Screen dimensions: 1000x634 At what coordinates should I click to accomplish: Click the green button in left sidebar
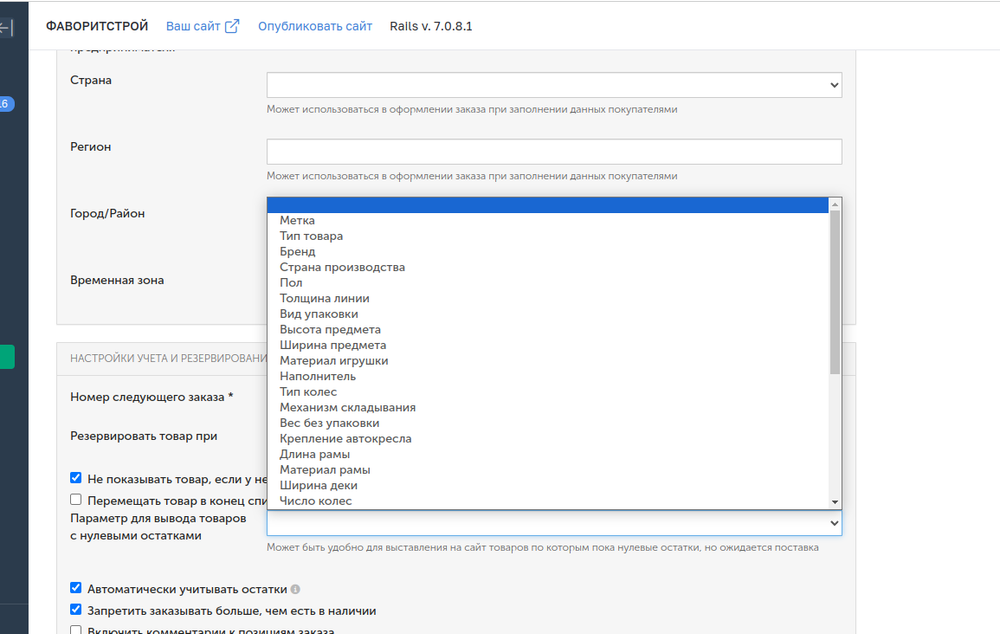click(x=7, y=357)
